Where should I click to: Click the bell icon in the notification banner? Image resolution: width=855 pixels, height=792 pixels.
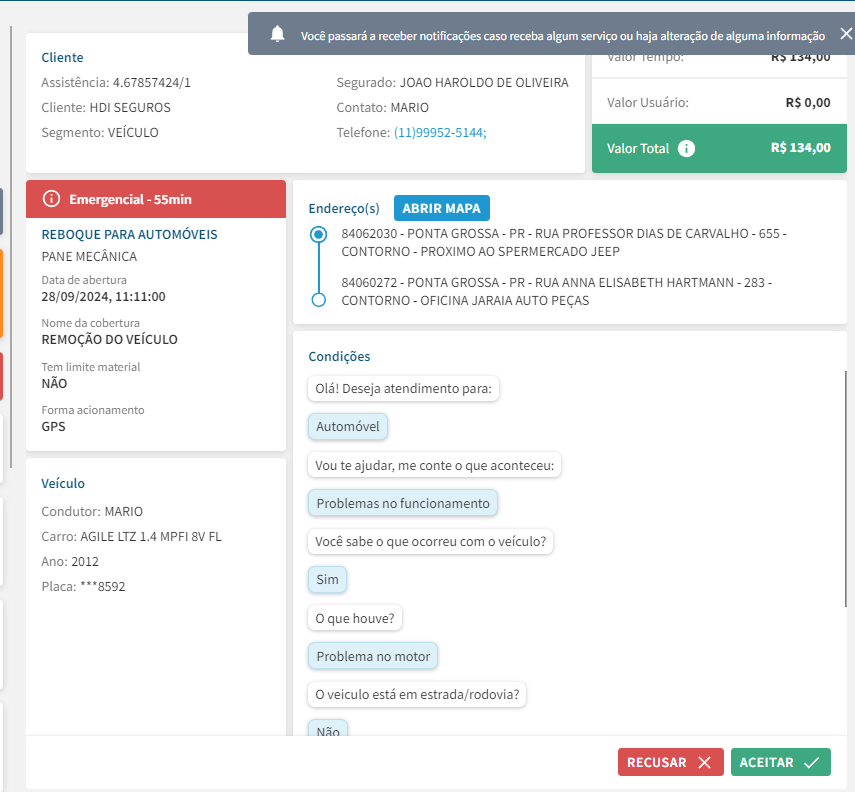(278, 34)
